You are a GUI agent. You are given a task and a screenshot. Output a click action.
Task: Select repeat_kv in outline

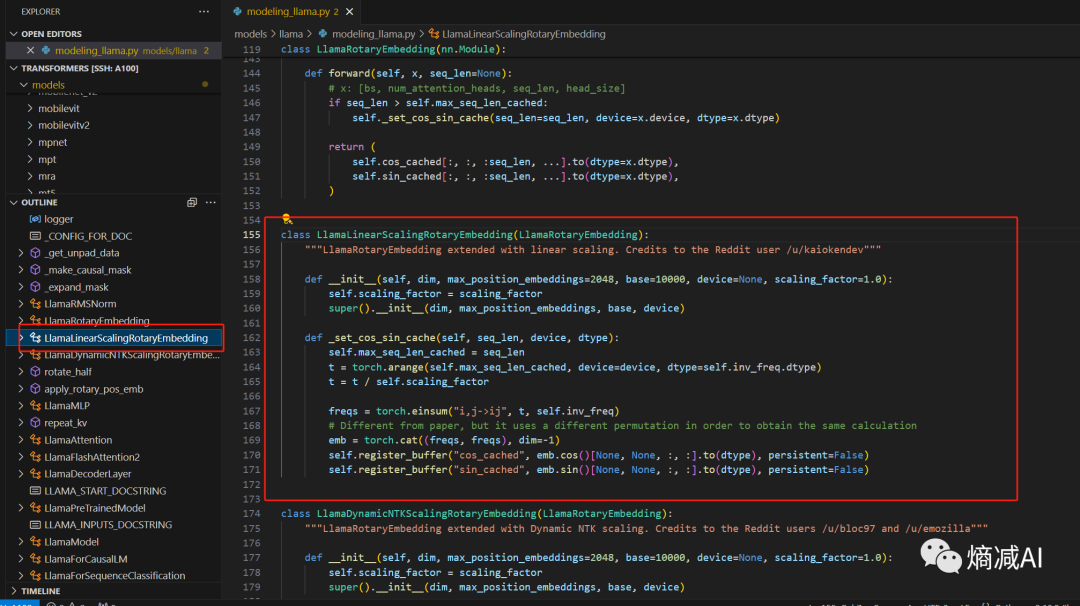pyautogui.click(x=65, y=423)
